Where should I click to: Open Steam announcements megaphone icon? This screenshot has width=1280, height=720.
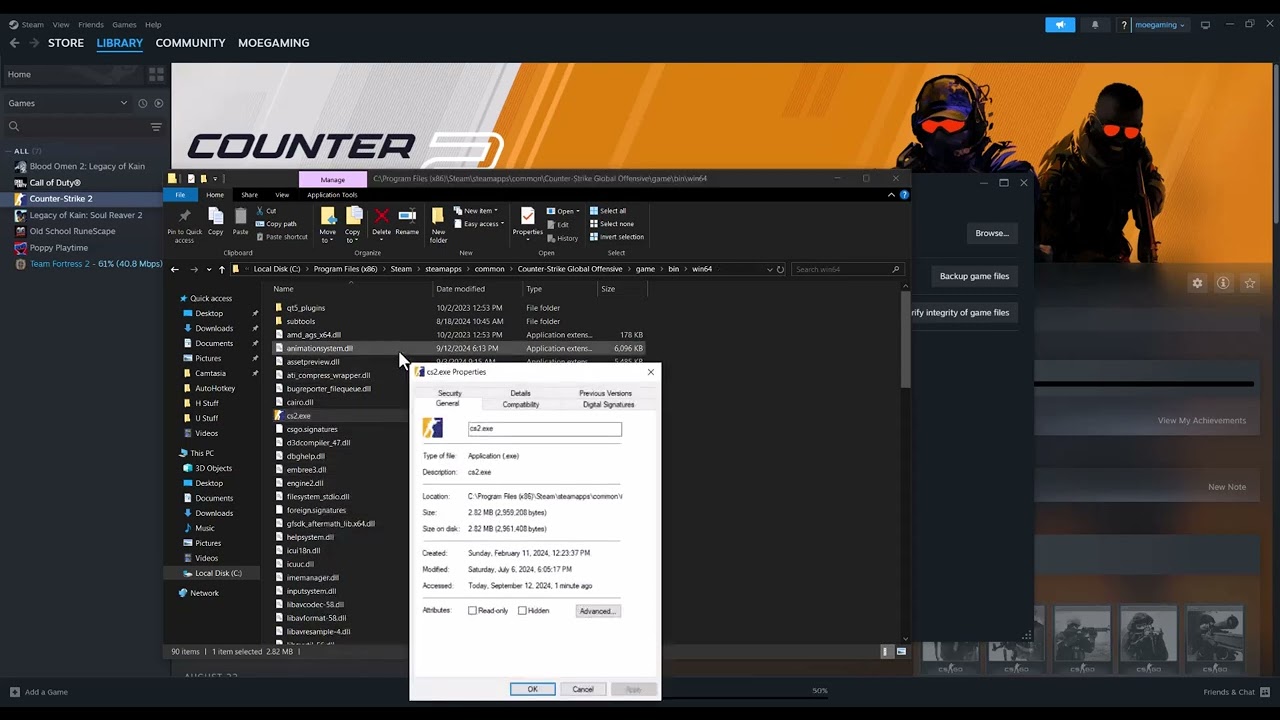[x=1060, y=25]
